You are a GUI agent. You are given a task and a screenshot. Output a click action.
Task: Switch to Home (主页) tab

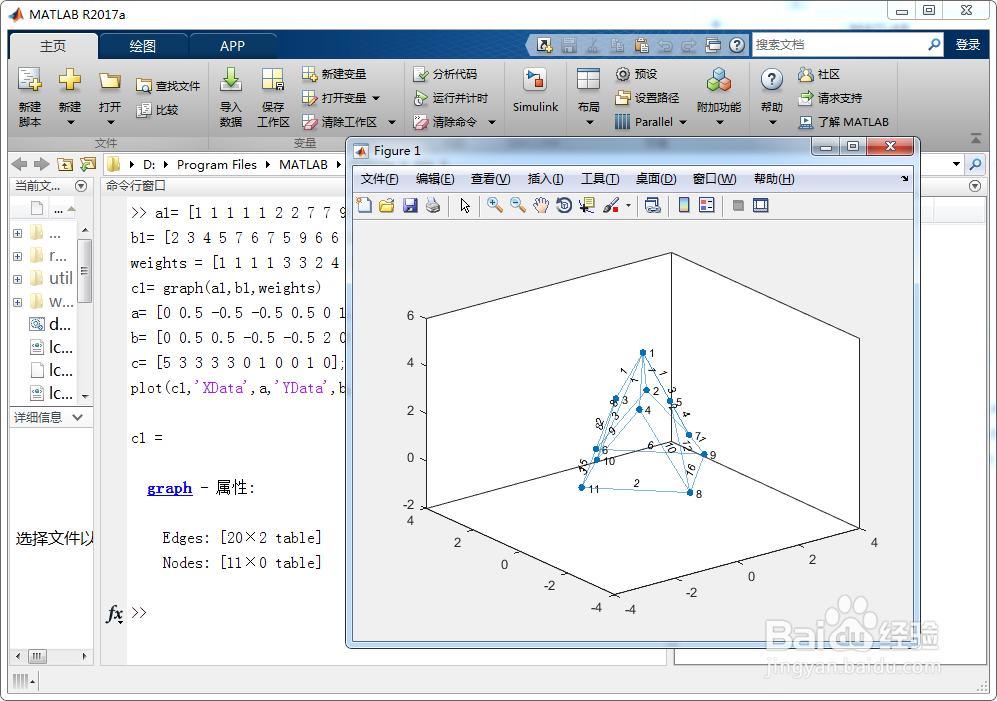pyautogui.click(x=53, y=46)
